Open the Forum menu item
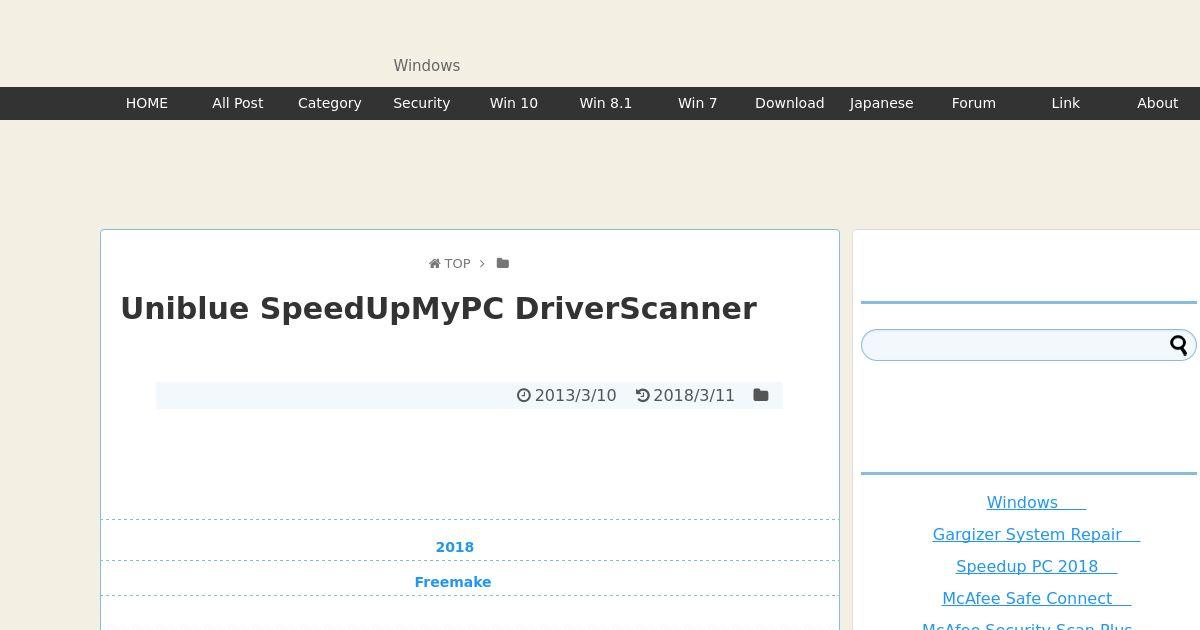The width and height of the screenshot is (1200, 630). [x=974, y=103]
